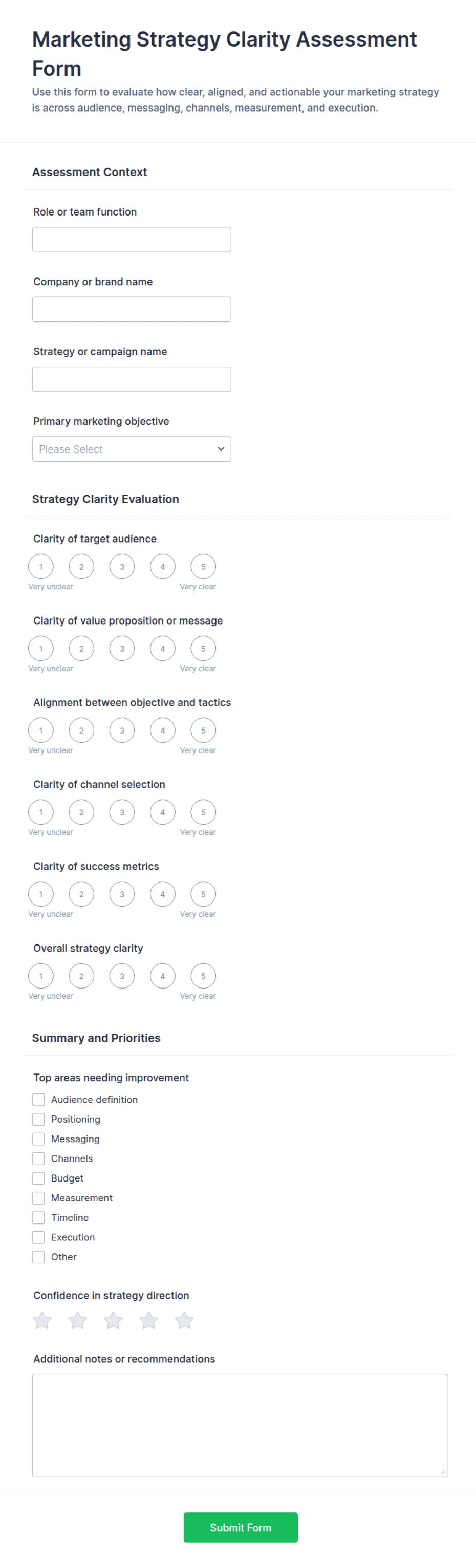Tick the Budget checkbox

tap(38, 1178)
